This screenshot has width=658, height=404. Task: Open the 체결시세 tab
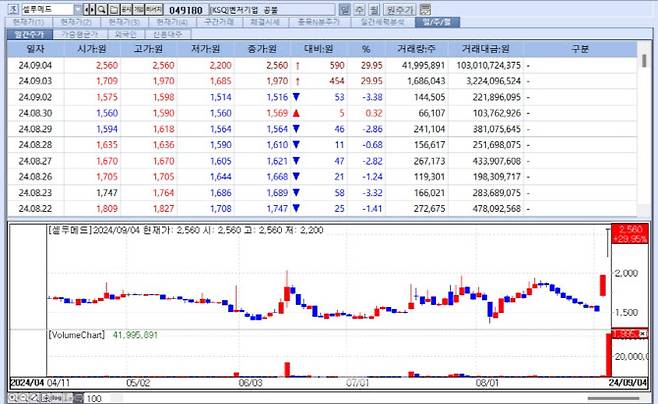click(265, 22)
